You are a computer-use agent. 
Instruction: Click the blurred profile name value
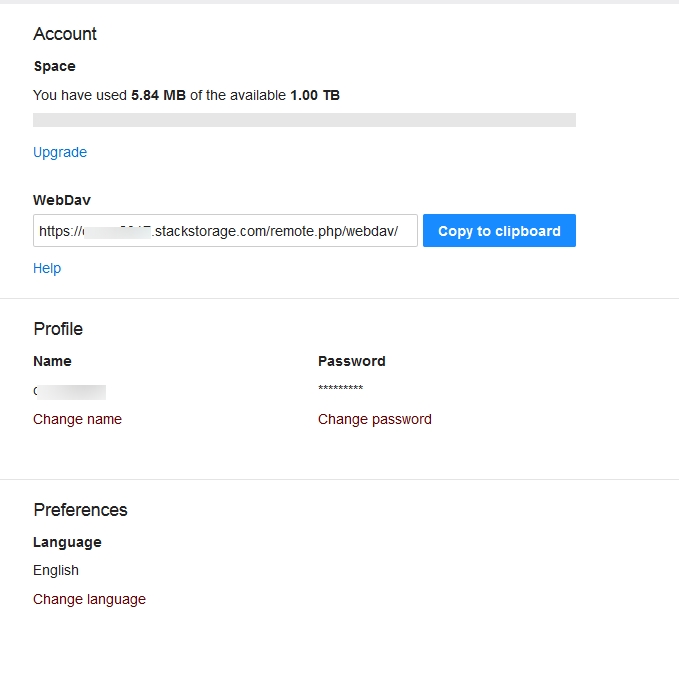[x=70, y=391]
